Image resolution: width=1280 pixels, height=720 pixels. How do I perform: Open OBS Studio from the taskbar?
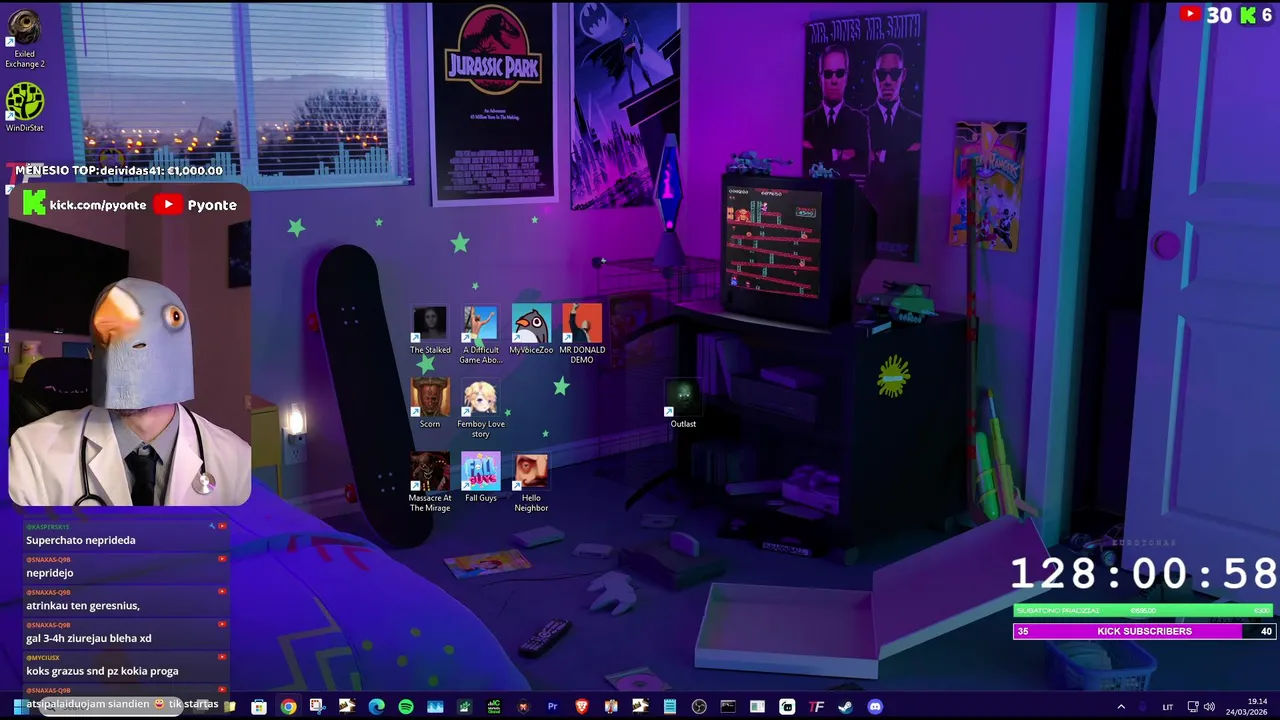[699, 707]
